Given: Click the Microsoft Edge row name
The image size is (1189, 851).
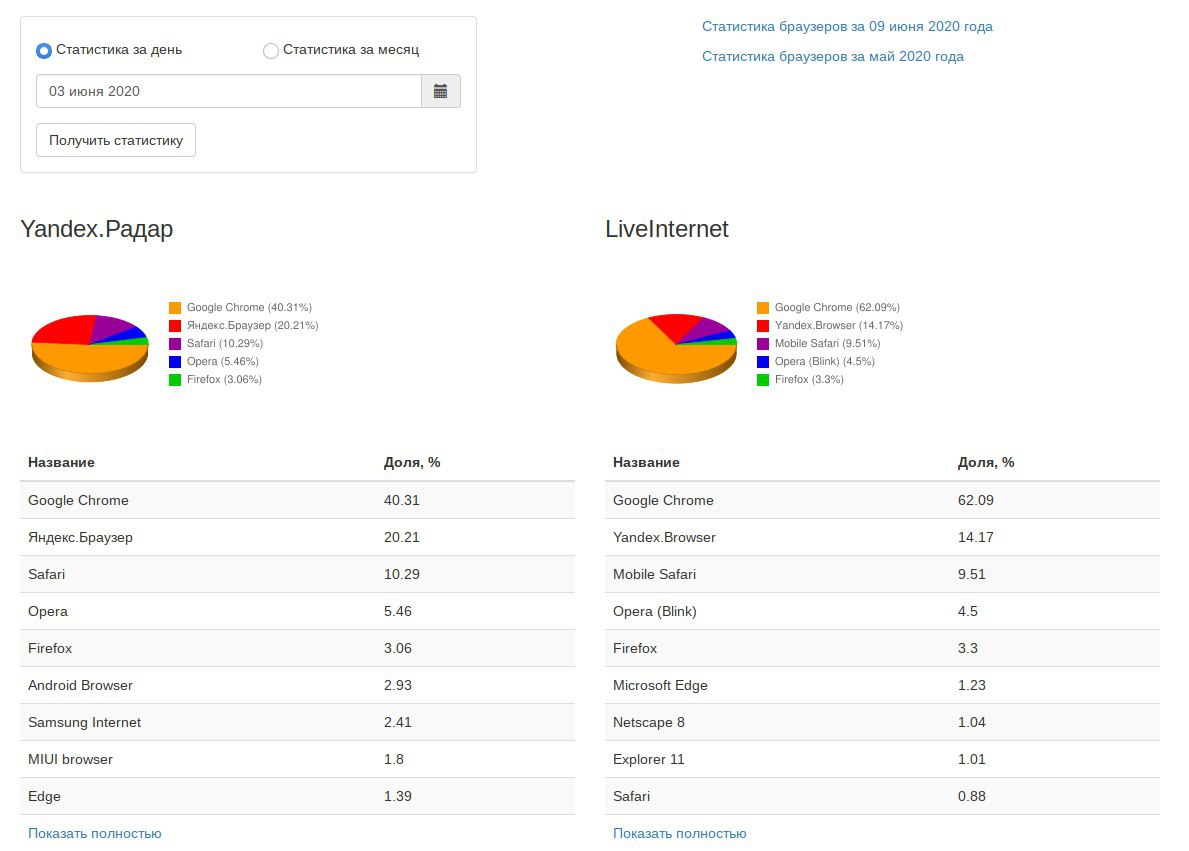Looking at the screenshot, I should point(660,685).
